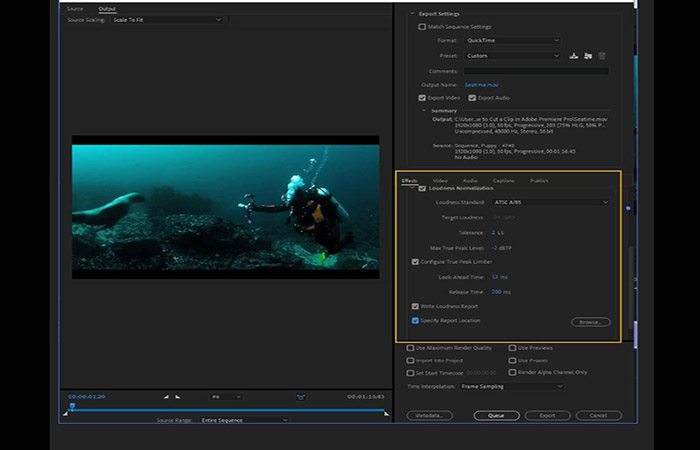Click inside the Comments text field

(536, 71)
